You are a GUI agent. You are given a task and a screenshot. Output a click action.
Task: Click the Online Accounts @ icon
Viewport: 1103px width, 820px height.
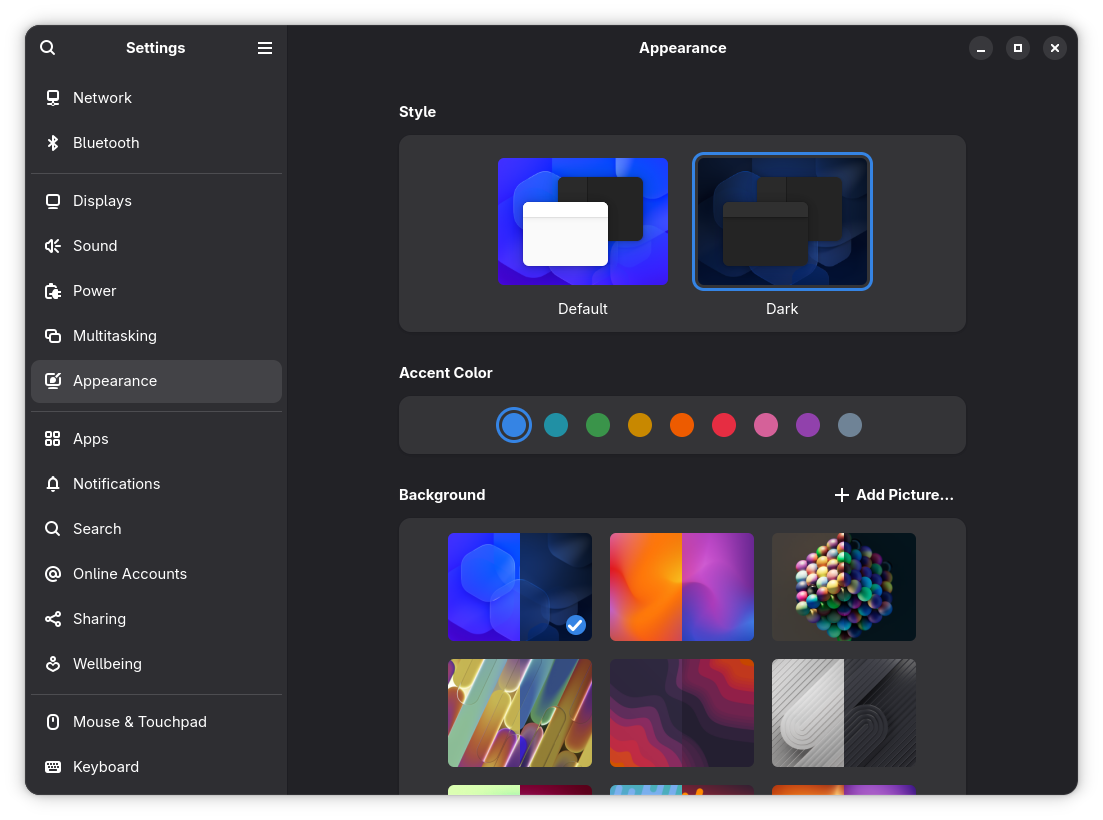click(x=53, y=574)
